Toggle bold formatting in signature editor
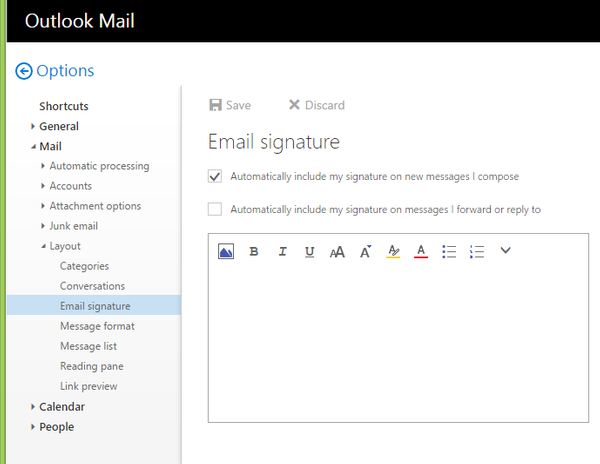Image resolution: width=600 pixels, height=464 pixels. [254, 252]
